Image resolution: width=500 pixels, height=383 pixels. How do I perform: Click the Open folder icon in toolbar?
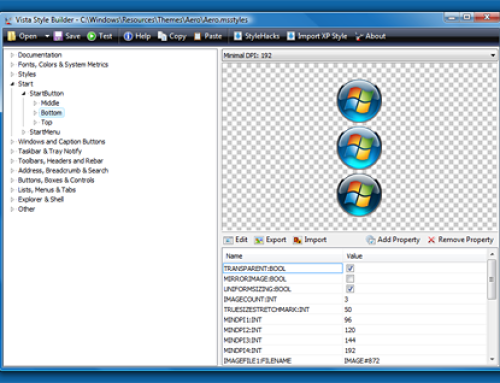[12, 36]
